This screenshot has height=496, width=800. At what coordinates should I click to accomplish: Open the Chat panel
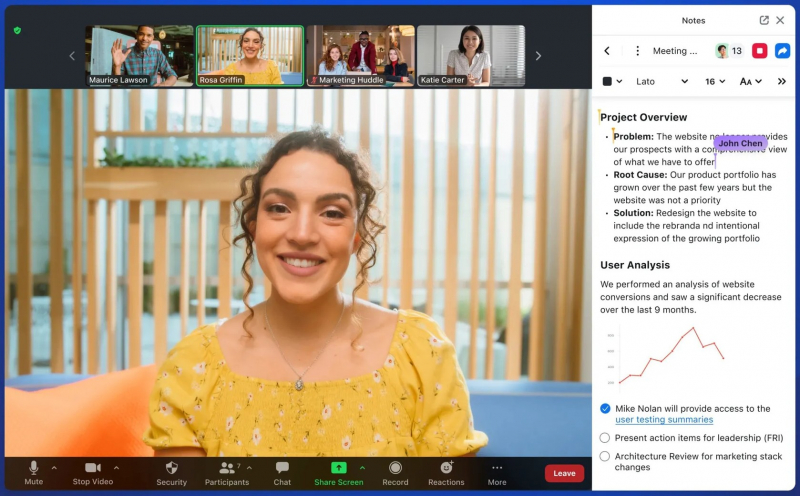tap(282, 471)
